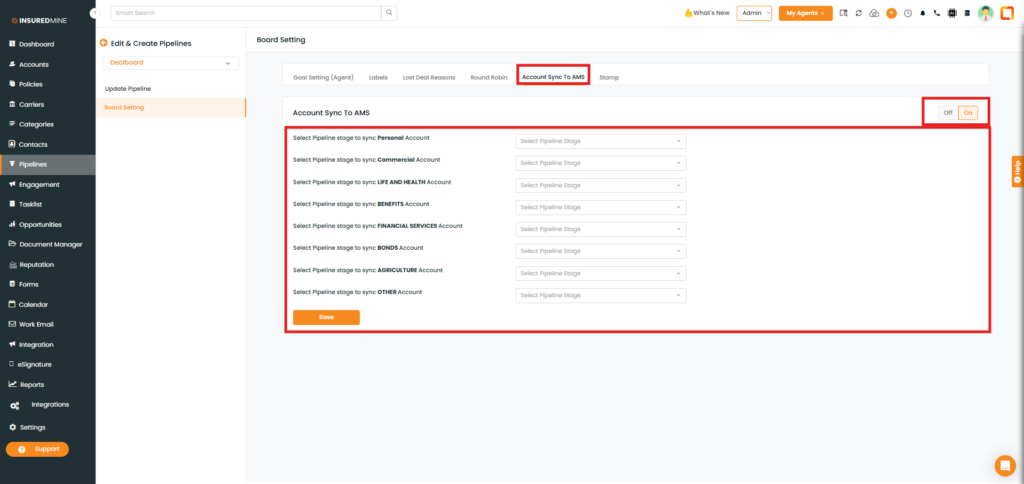1024x484 pixels.
Task: Click the Support button in sidebar
Action: click(38, 449)
